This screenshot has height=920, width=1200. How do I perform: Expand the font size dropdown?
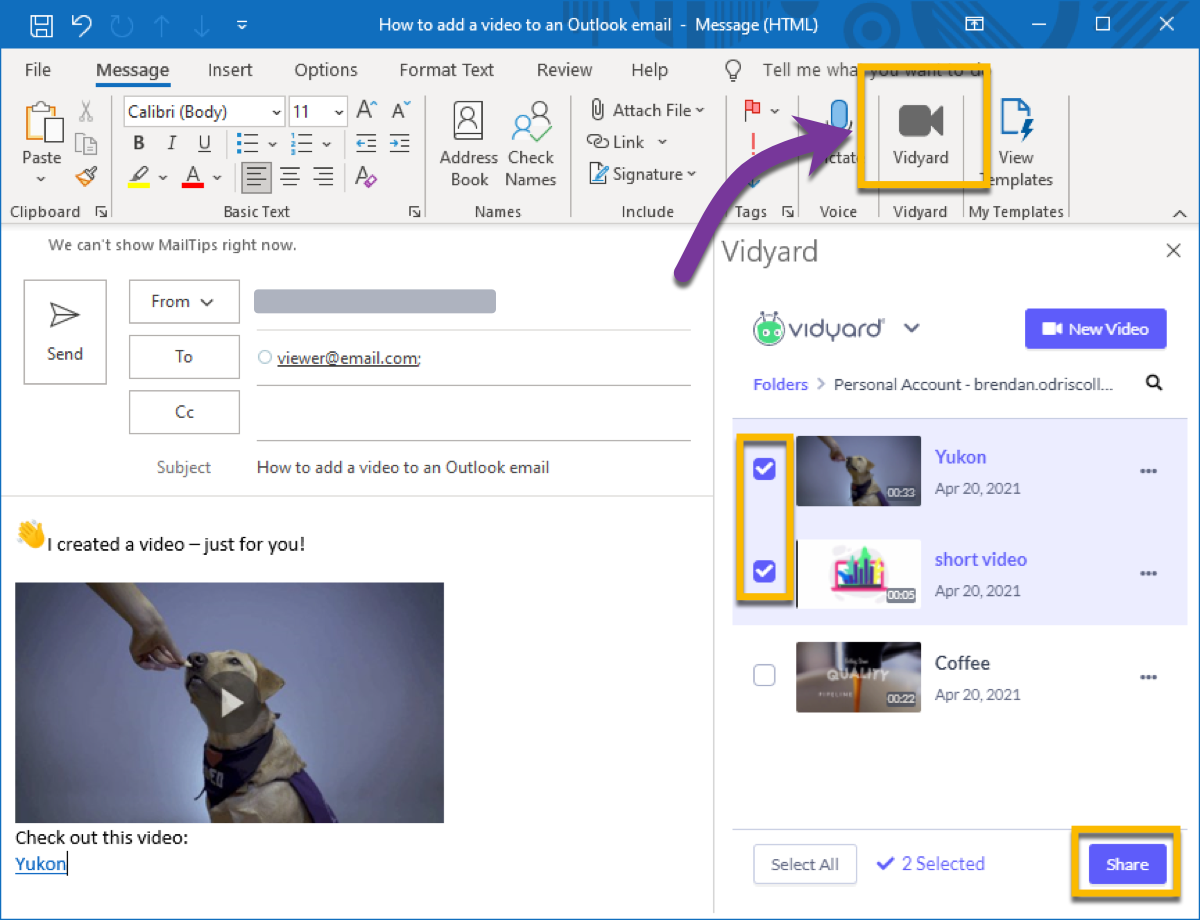tap(339, 112)
